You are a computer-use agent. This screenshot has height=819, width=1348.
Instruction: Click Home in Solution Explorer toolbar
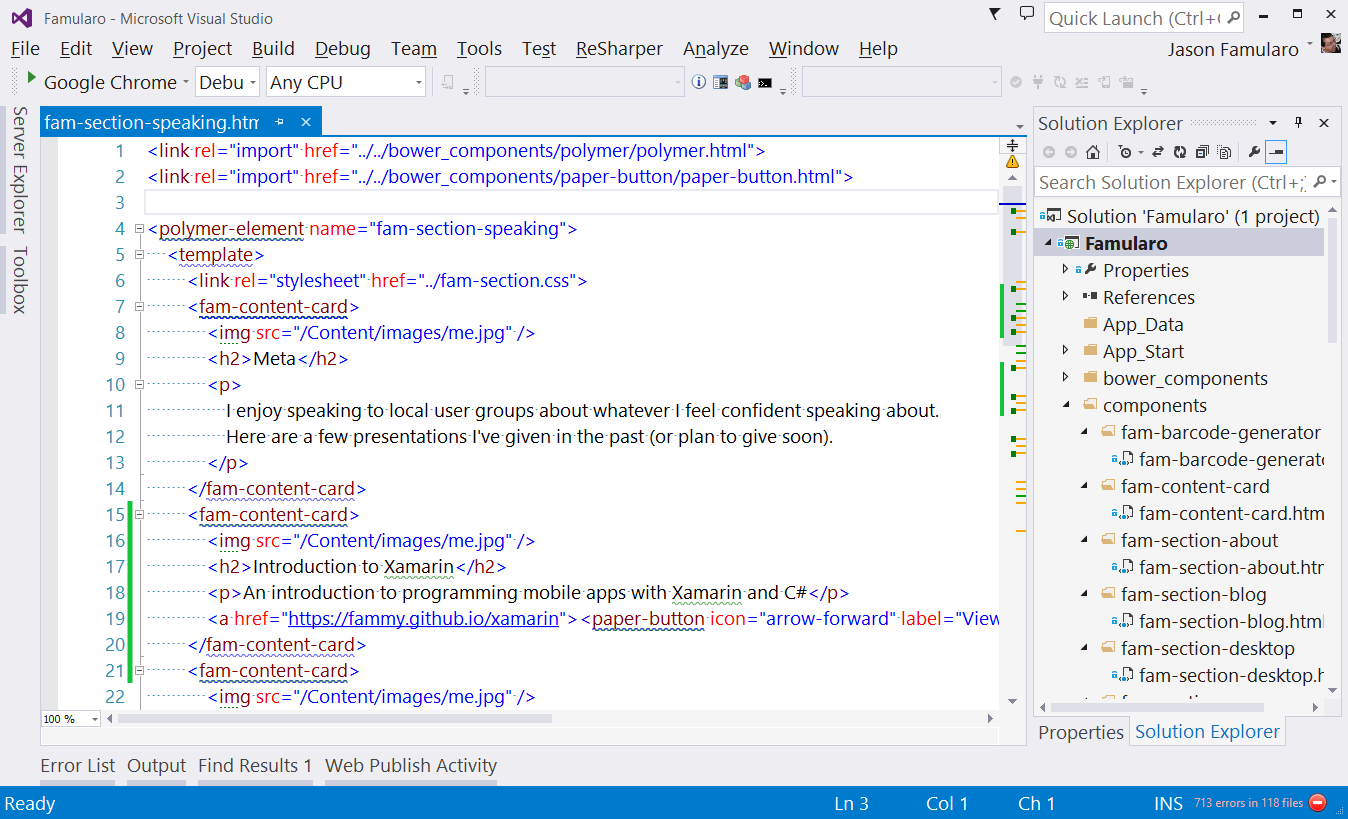(x=1093, y=152)
